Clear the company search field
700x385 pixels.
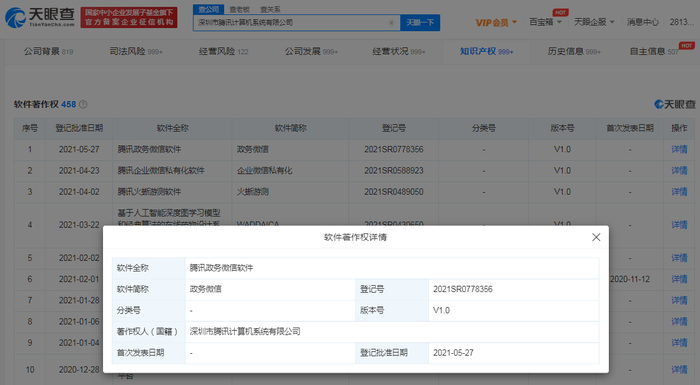click(392, 22)
